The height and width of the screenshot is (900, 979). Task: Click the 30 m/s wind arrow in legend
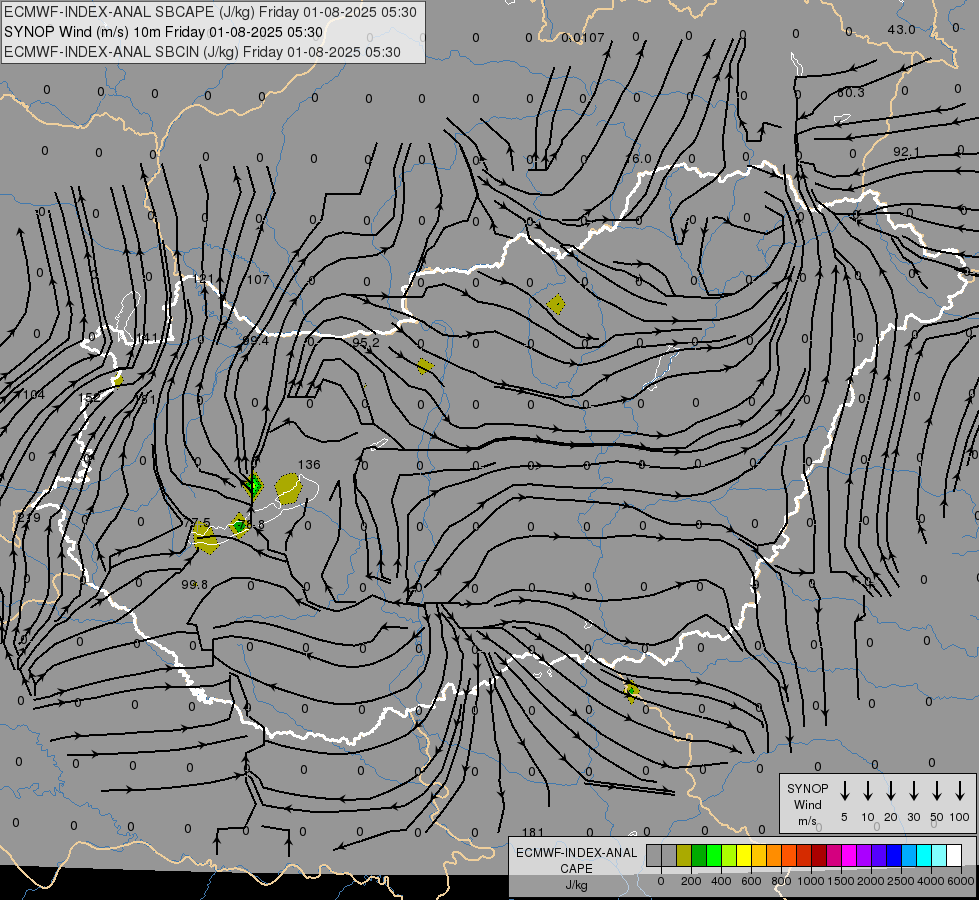(x=913, y=791)
